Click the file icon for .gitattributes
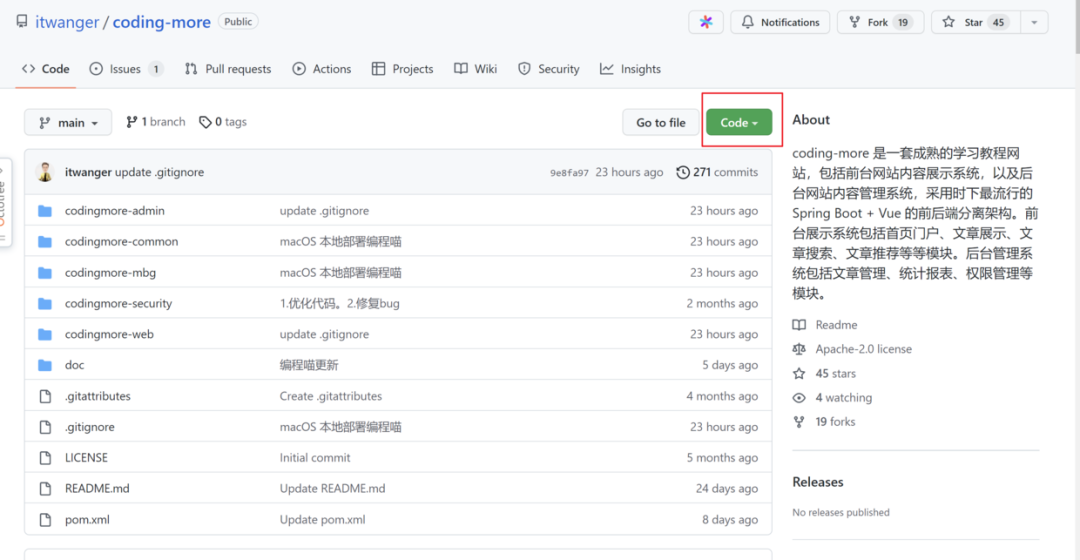Screen dimensions: 1080x560 tap(45, 396)
